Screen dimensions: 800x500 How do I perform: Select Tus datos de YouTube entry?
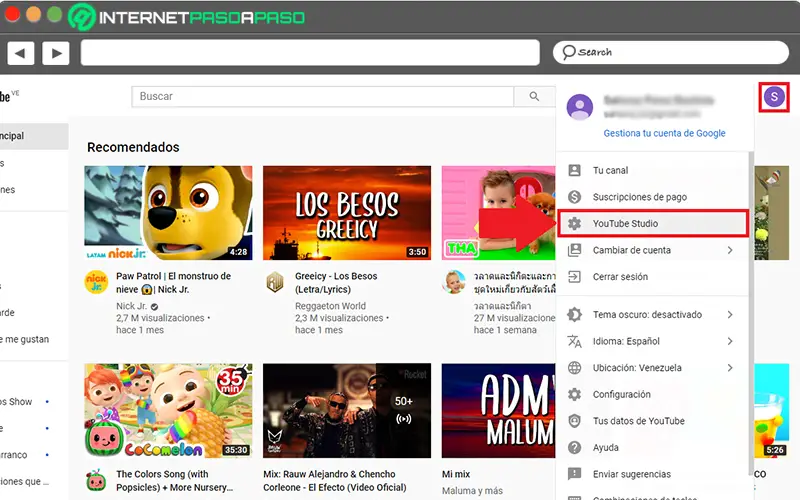(652, 420)
